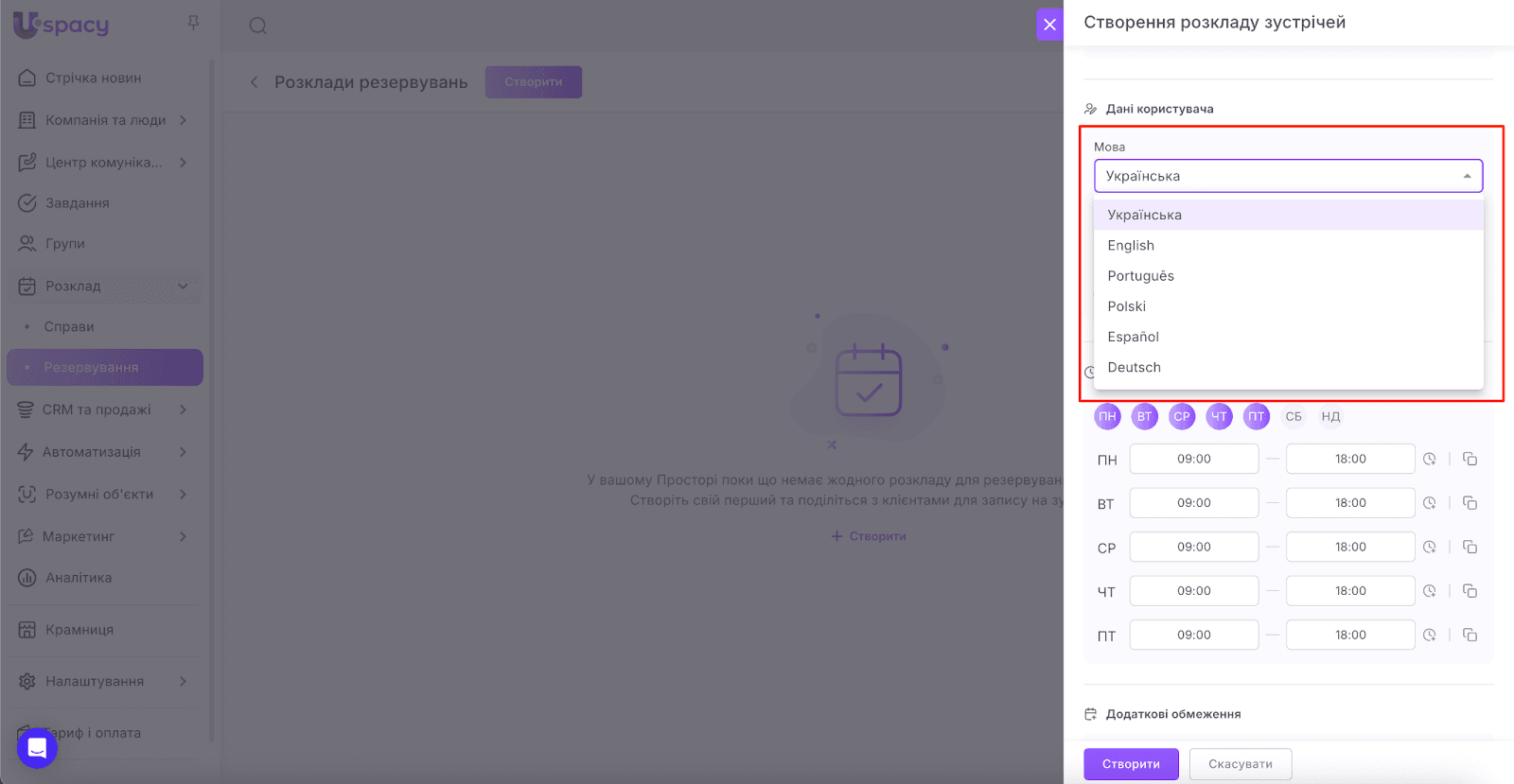Expand the CRM та продажі submenu
This screenshot has width=1514, height=784.
(184, 409)
